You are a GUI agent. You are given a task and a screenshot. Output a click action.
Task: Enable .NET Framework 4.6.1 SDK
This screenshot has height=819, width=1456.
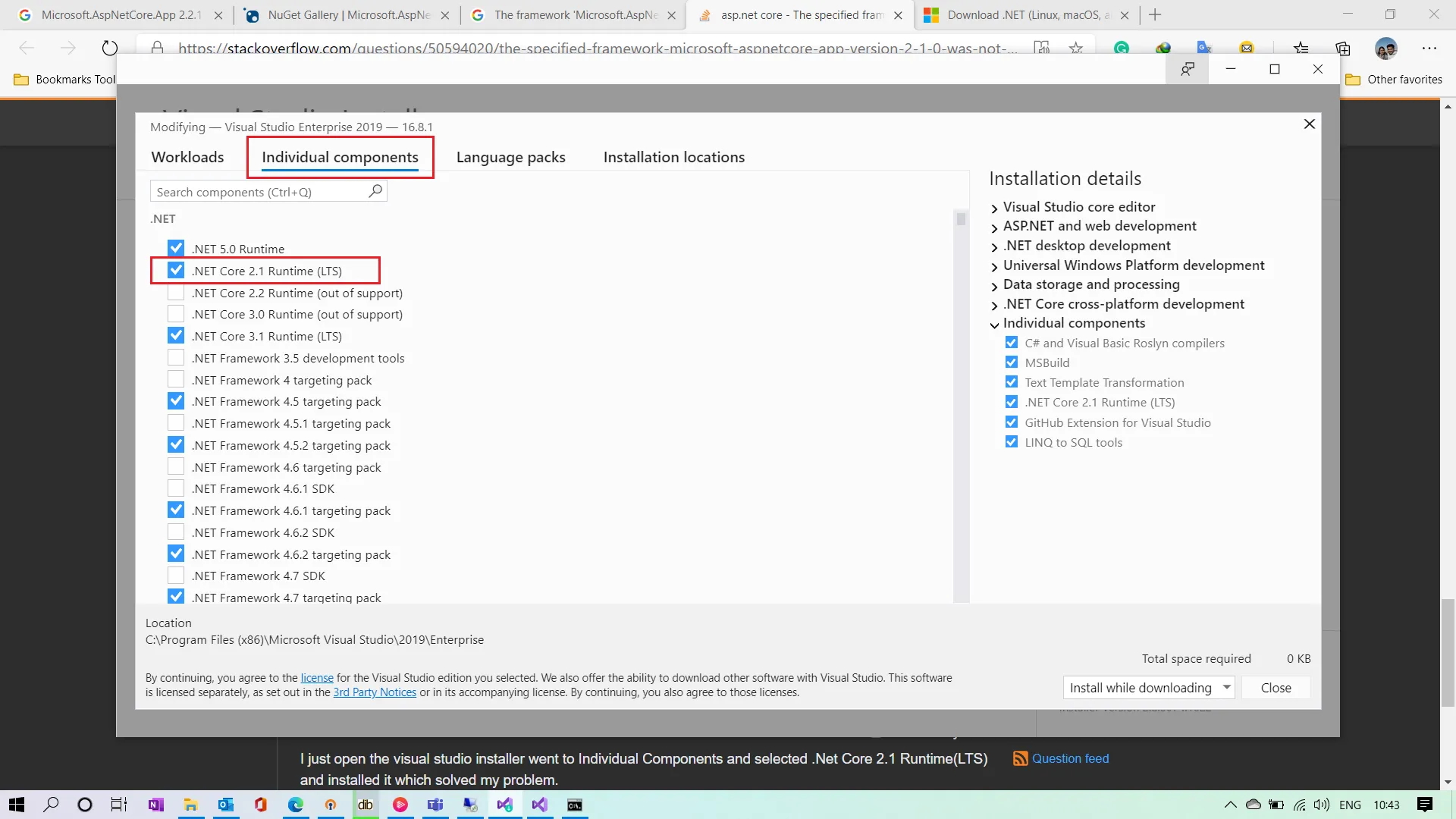(x=176, y=489)
